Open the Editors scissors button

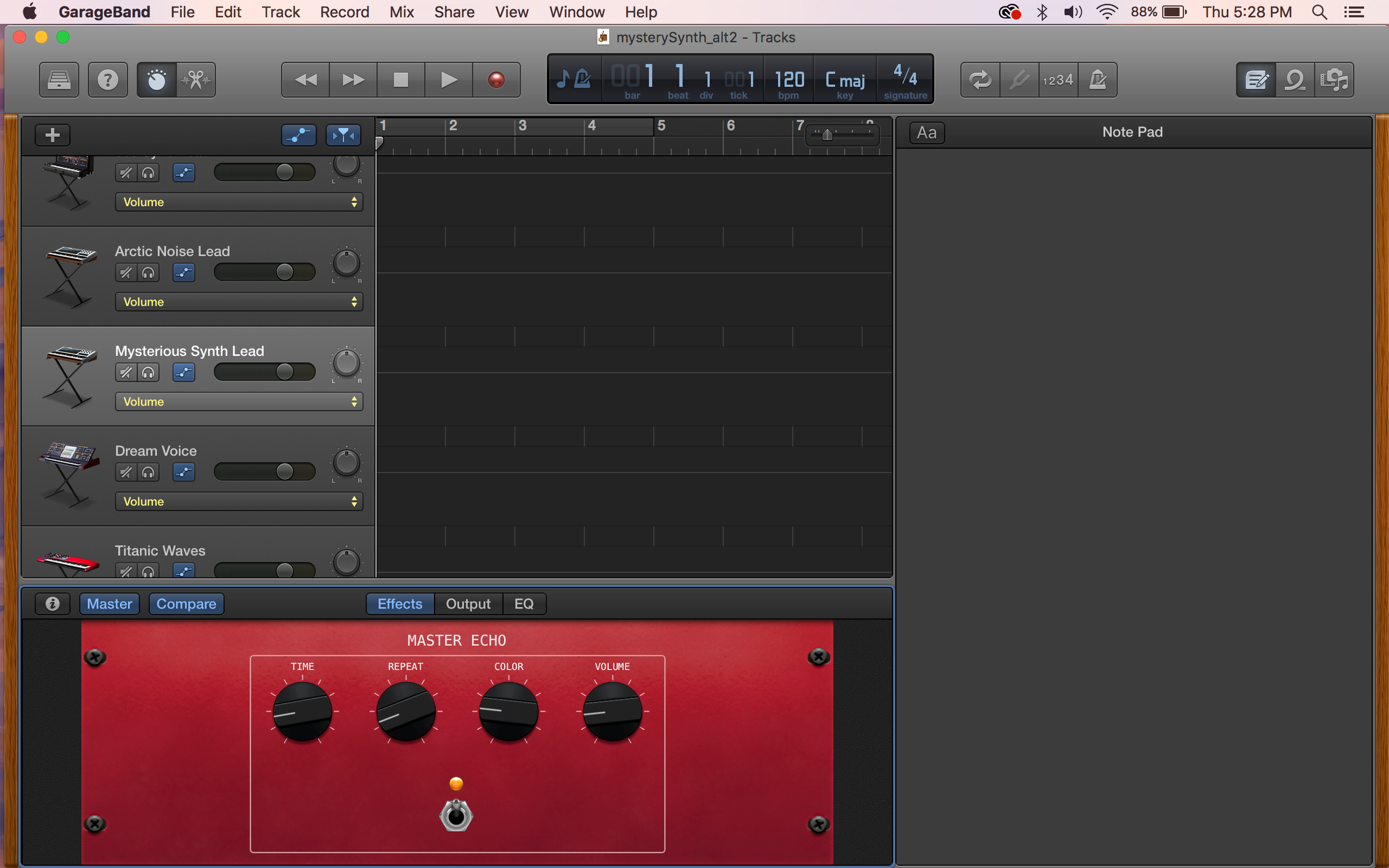coord(196,79)
